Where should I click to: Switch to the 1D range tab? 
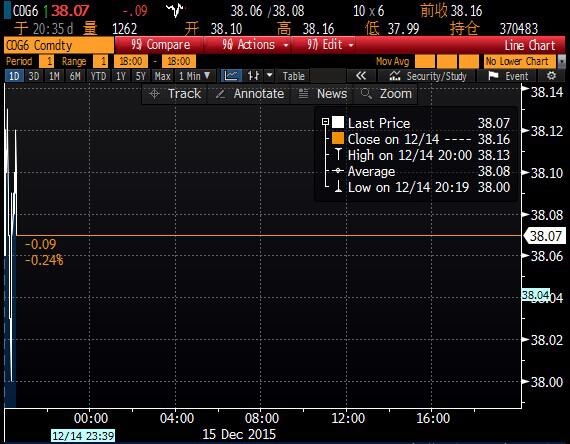point(14,76)
